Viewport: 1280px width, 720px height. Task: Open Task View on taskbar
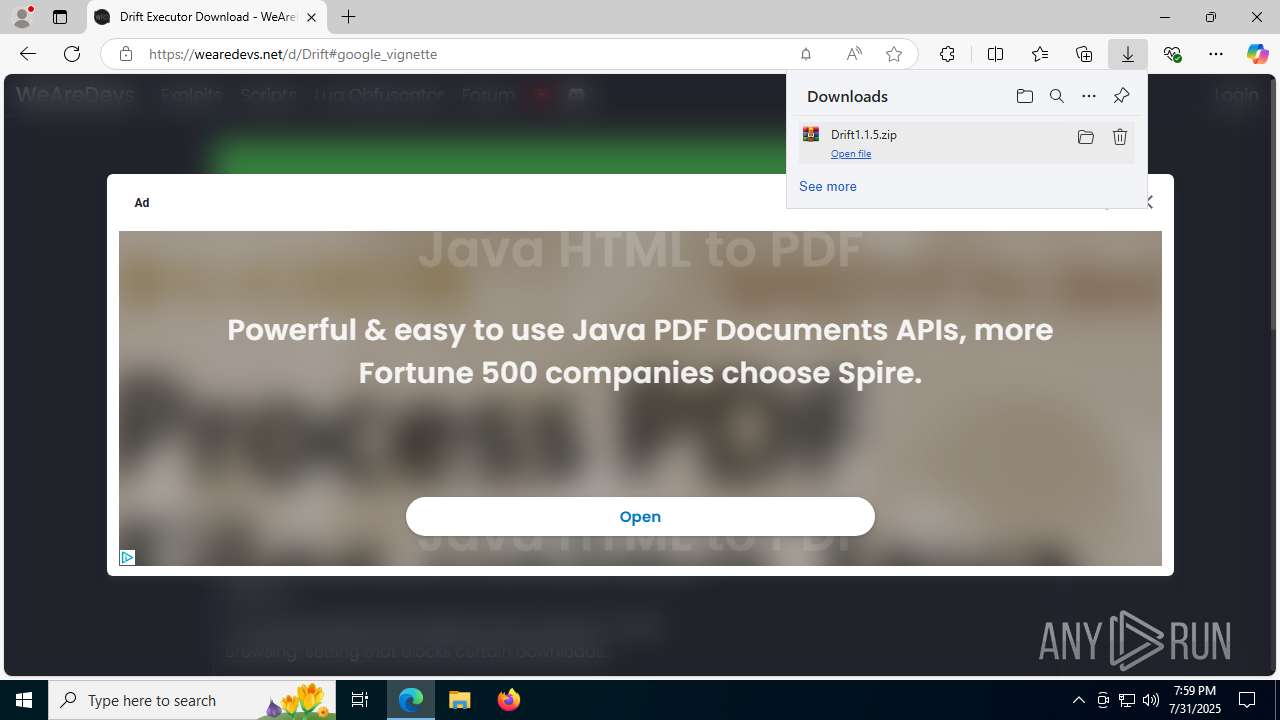point(360,700)
